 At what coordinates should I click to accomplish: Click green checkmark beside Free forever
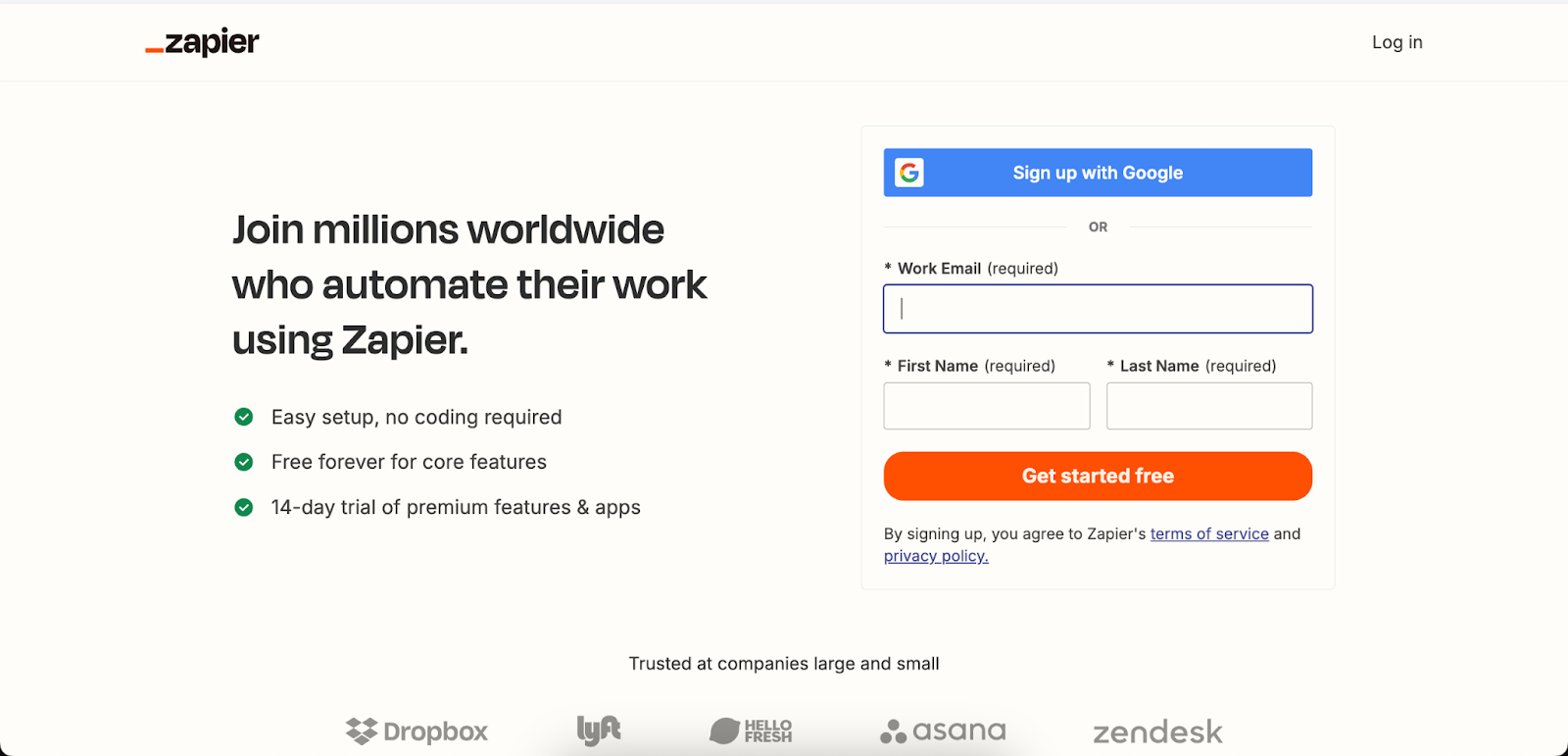244,462
